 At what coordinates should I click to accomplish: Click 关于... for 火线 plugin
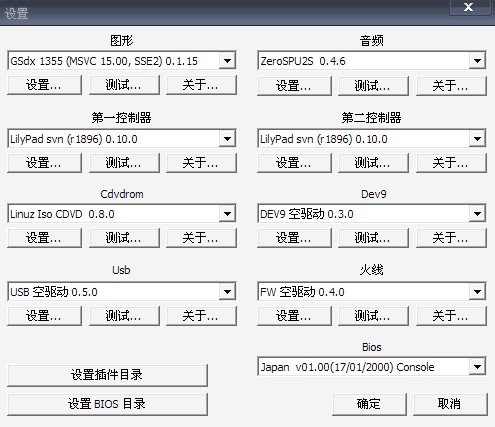[x=451, y=316]
